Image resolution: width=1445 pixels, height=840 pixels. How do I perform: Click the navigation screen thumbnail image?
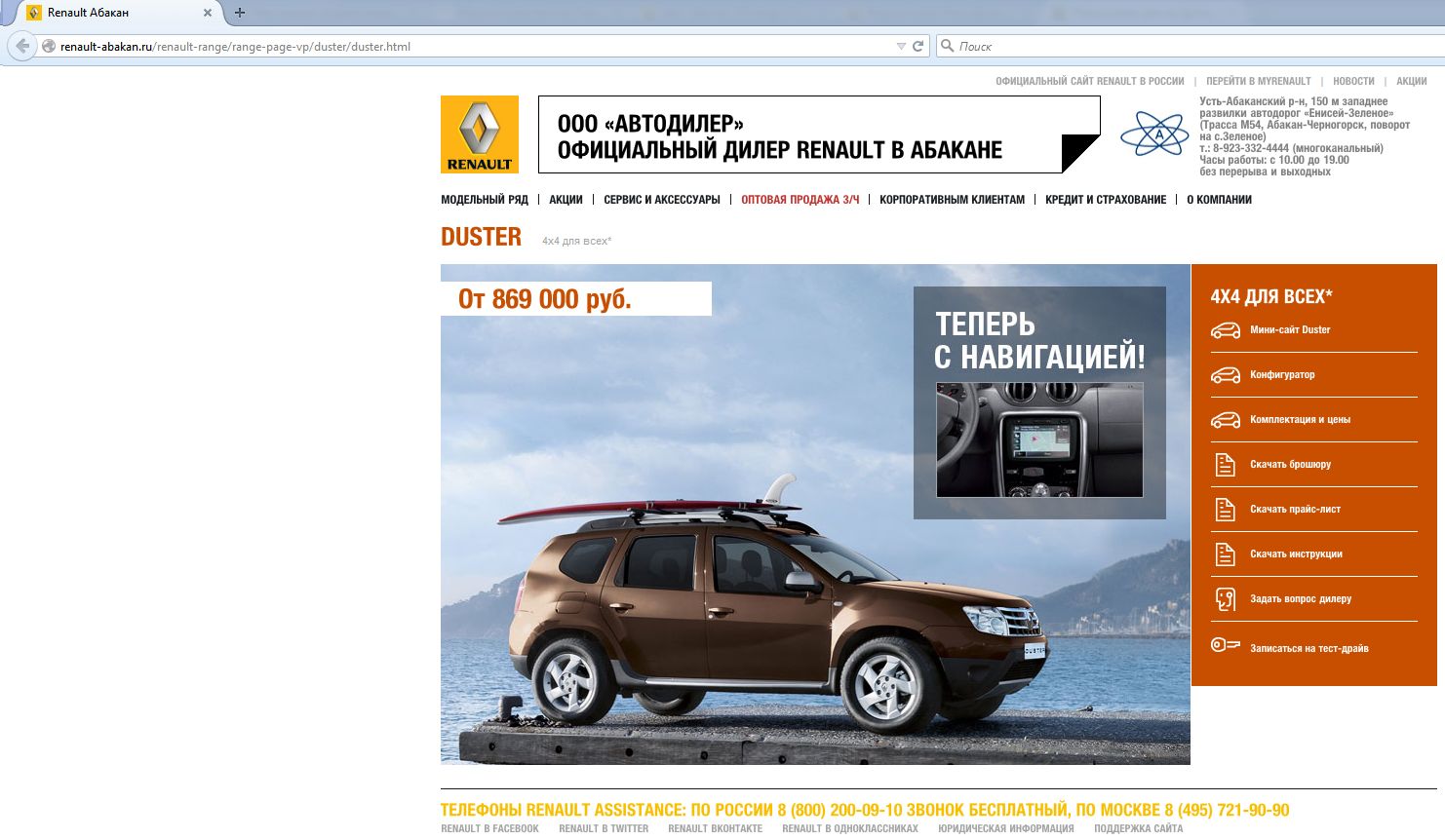[1039, 439]
